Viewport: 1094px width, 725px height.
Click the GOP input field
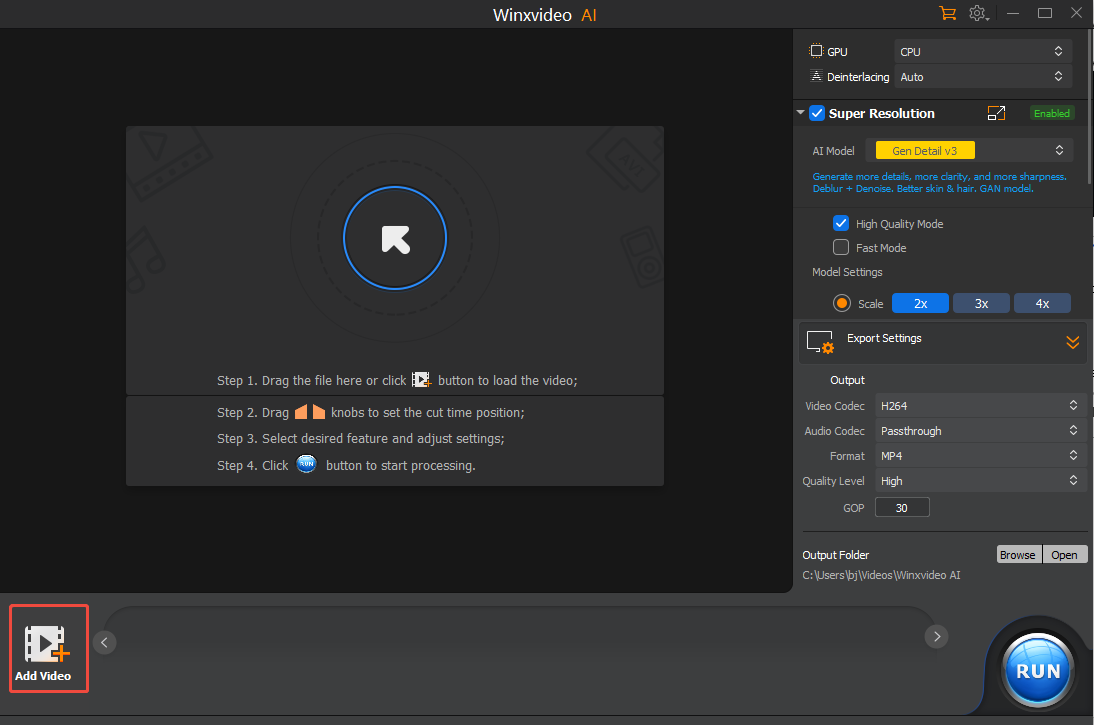pos(902,507)
